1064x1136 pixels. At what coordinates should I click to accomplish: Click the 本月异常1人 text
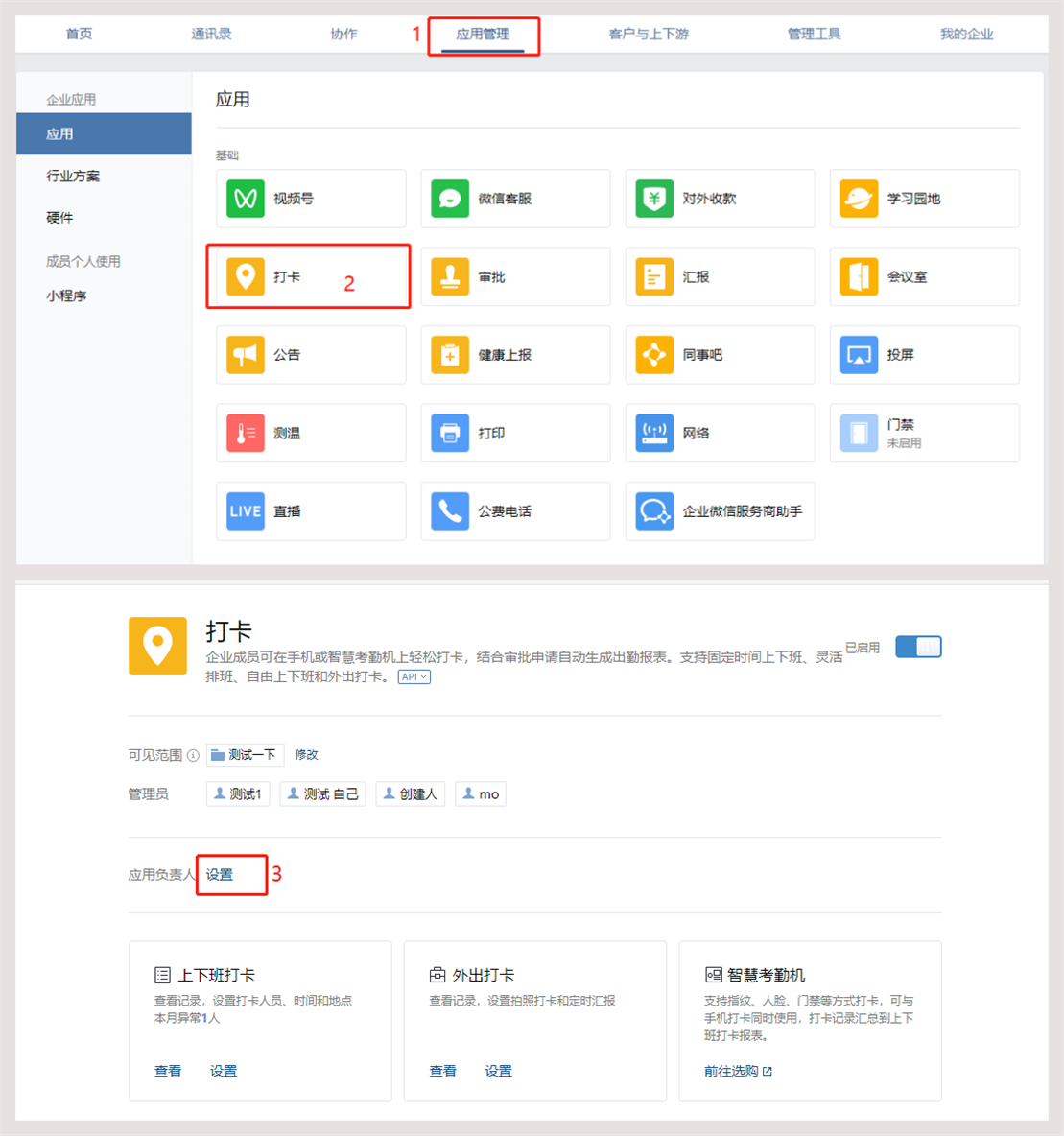tap(187, 1018)
